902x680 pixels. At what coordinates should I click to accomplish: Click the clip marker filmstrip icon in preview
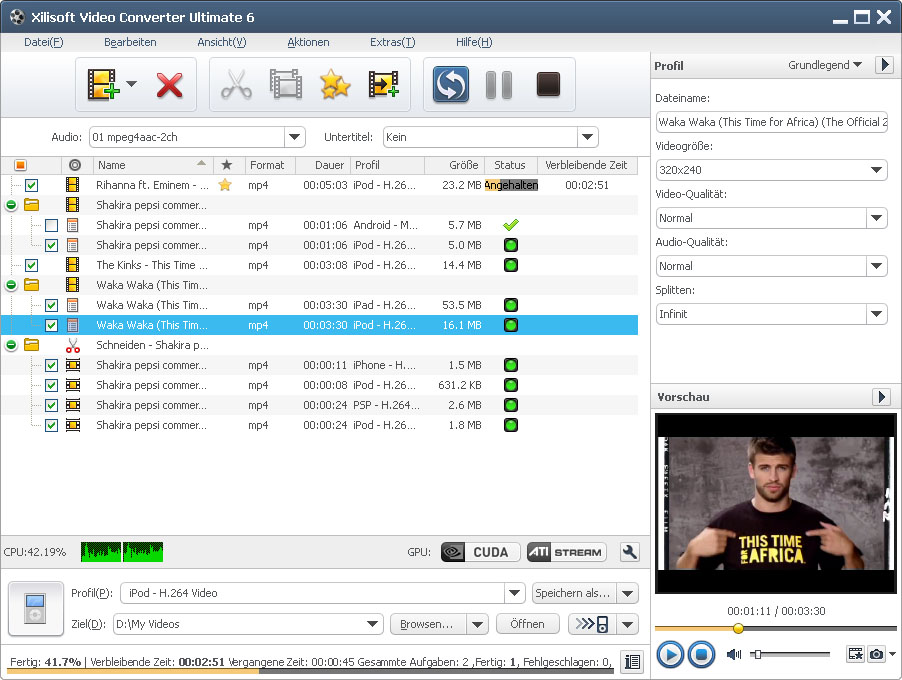pos(856,654)
